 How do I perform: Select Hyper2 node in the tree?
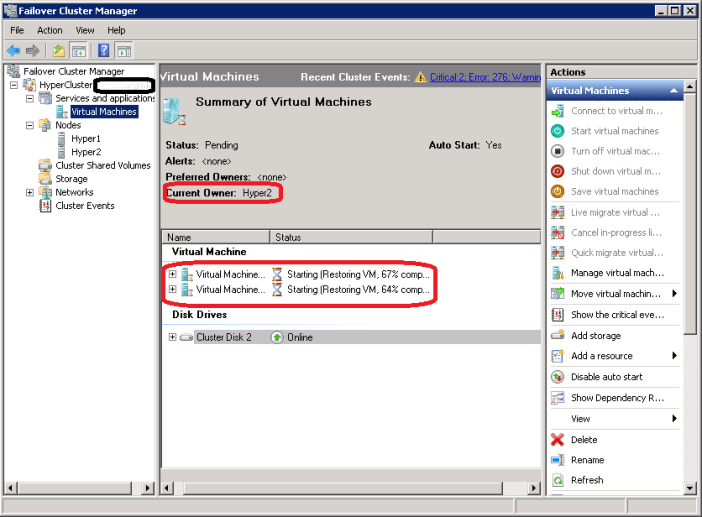point(86,152)
